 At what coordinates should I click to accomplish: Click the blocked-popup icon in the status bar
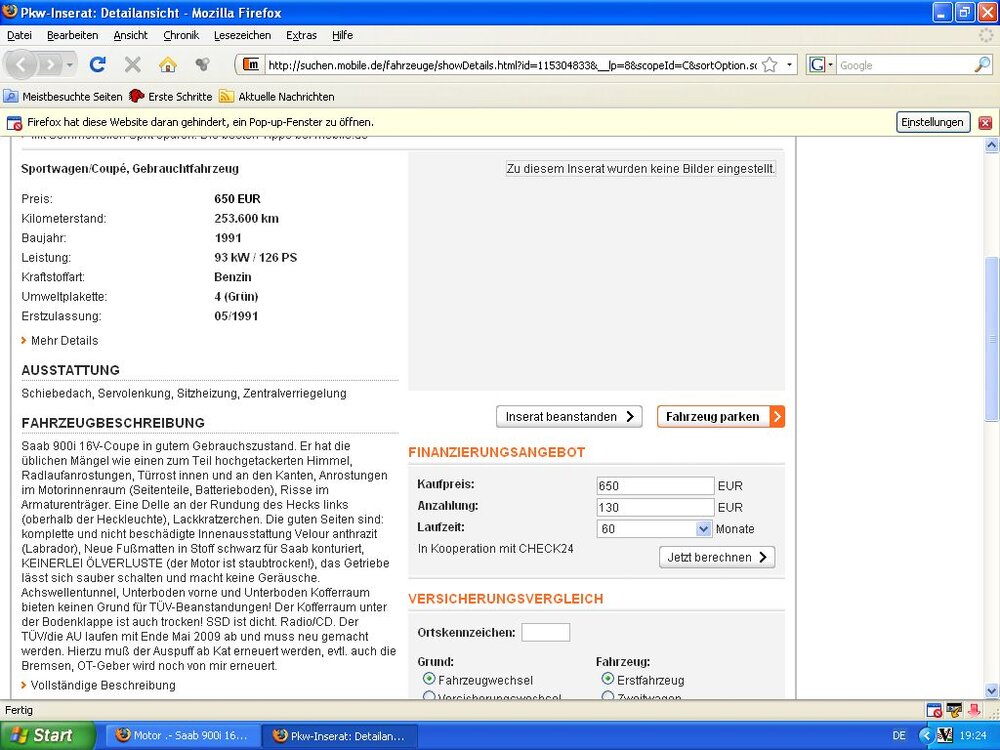click(934, 710)
